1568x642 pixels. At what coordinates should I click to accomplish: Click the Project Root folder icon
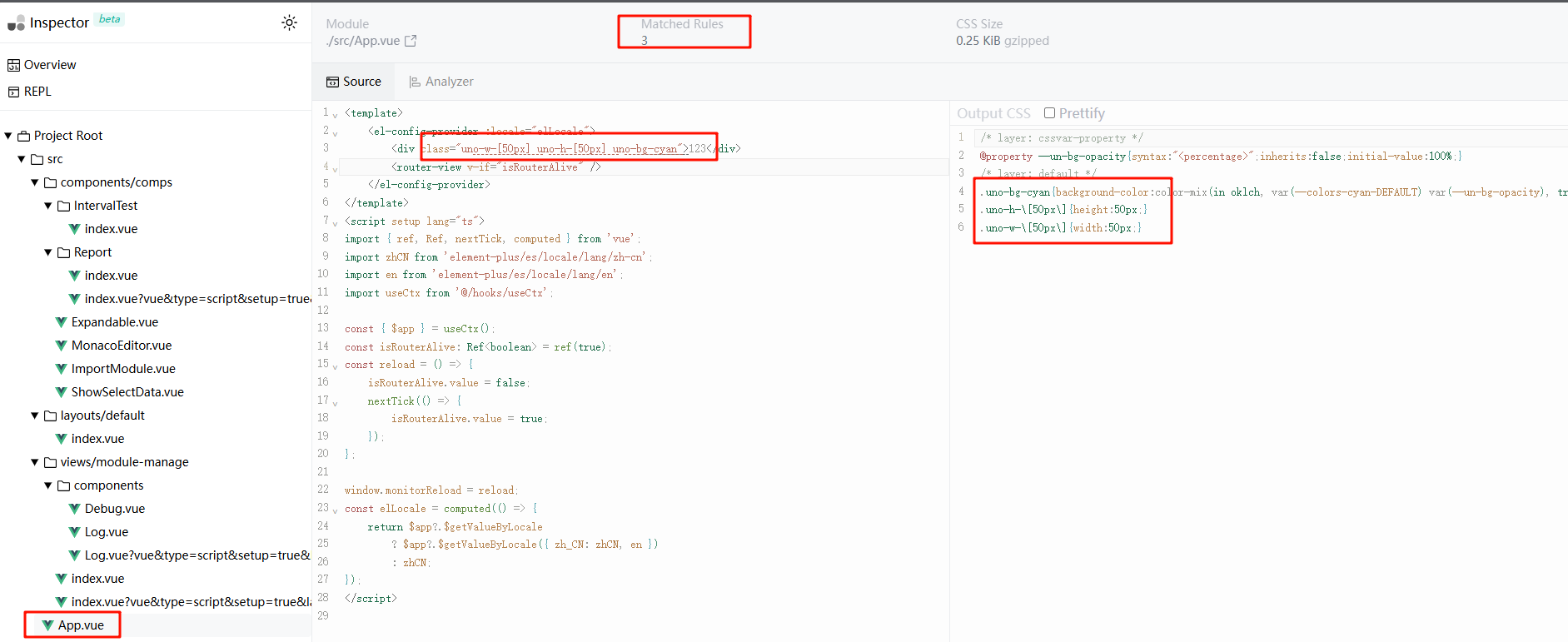[23, 136]
